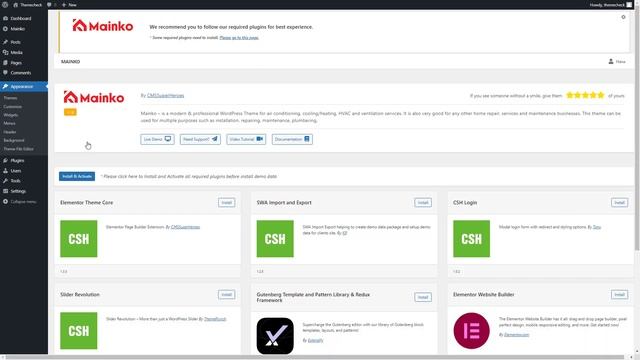Follow the 'Please go to this page' link
This screenshot has height=360, width=640.
[x=239, y=38]
